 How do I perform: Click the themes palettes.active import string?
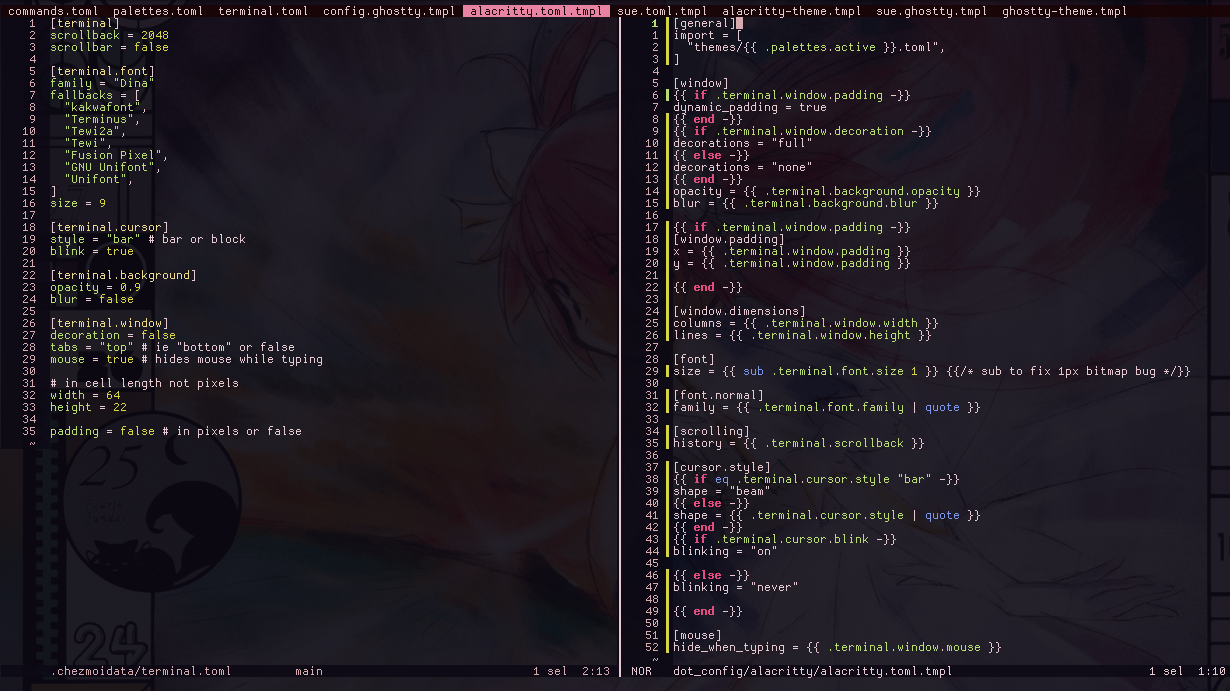point(816,47)
